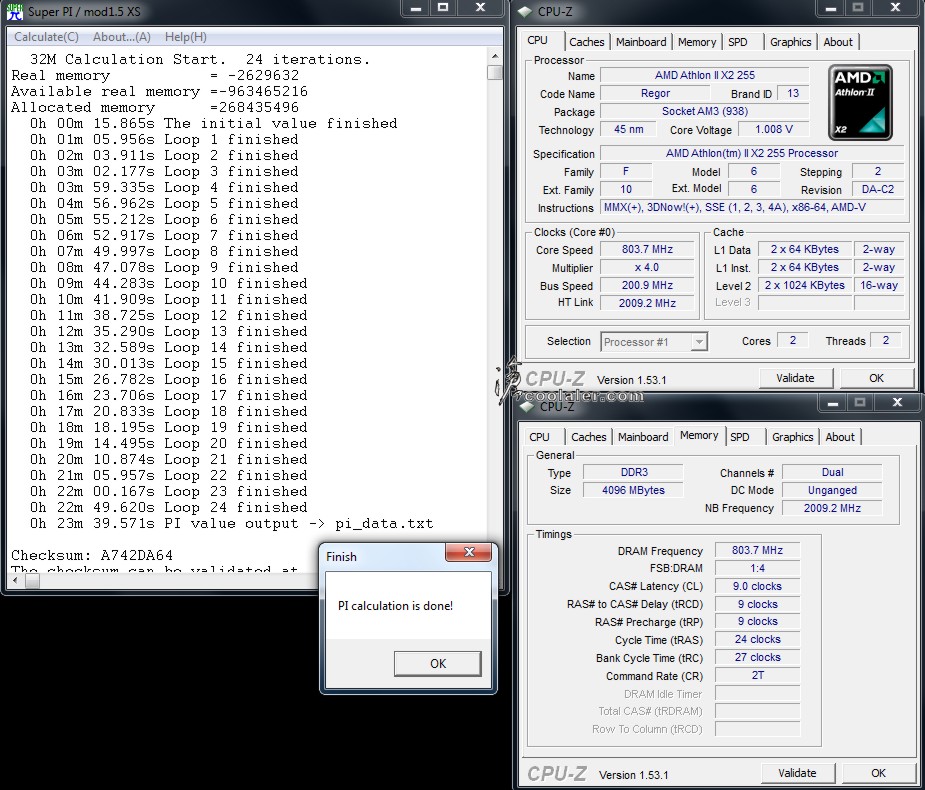This screenshot has width=925, height=790.
Task: Minimize the upper CPU-Z window
Action: pos(831,8)
